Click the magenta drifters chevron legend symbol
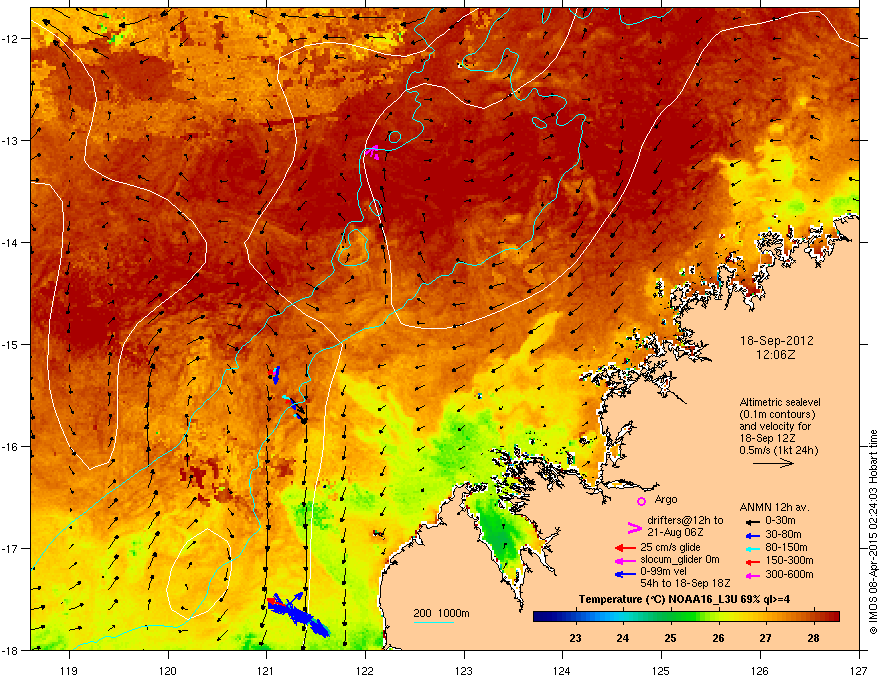 click(x=634, y=527)
